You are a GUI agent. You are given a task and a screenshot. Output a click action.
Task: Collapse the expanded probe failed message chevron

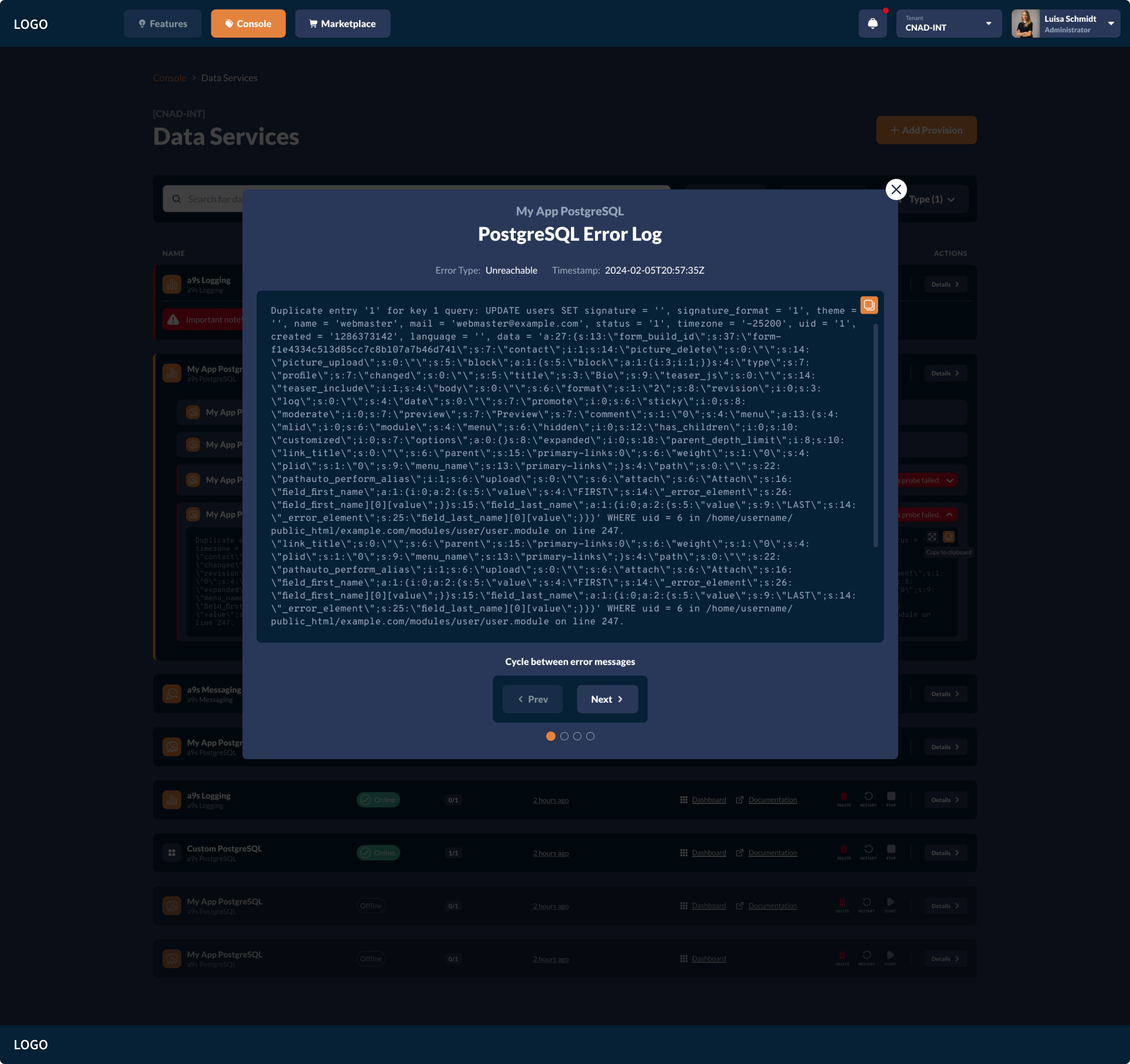click(949, 514)
